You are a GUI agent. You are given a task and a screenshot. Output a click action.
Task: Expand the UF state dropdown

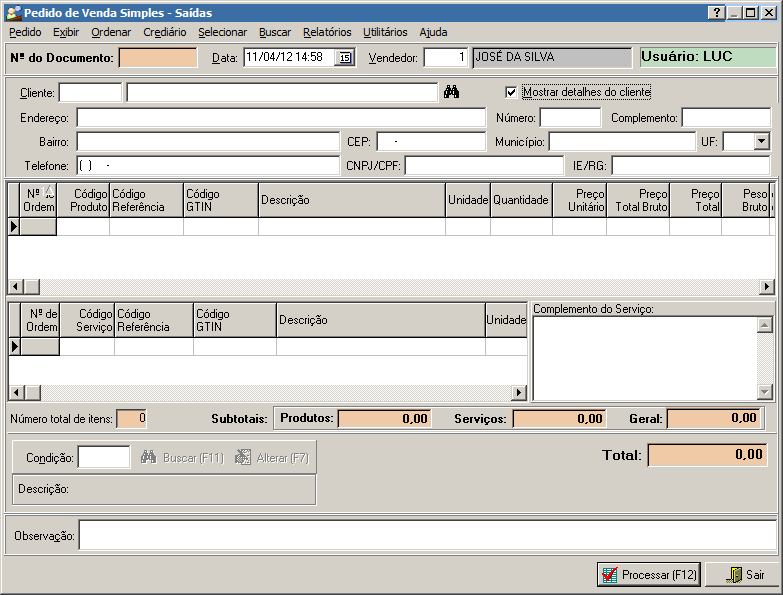[x=760, y=142]
